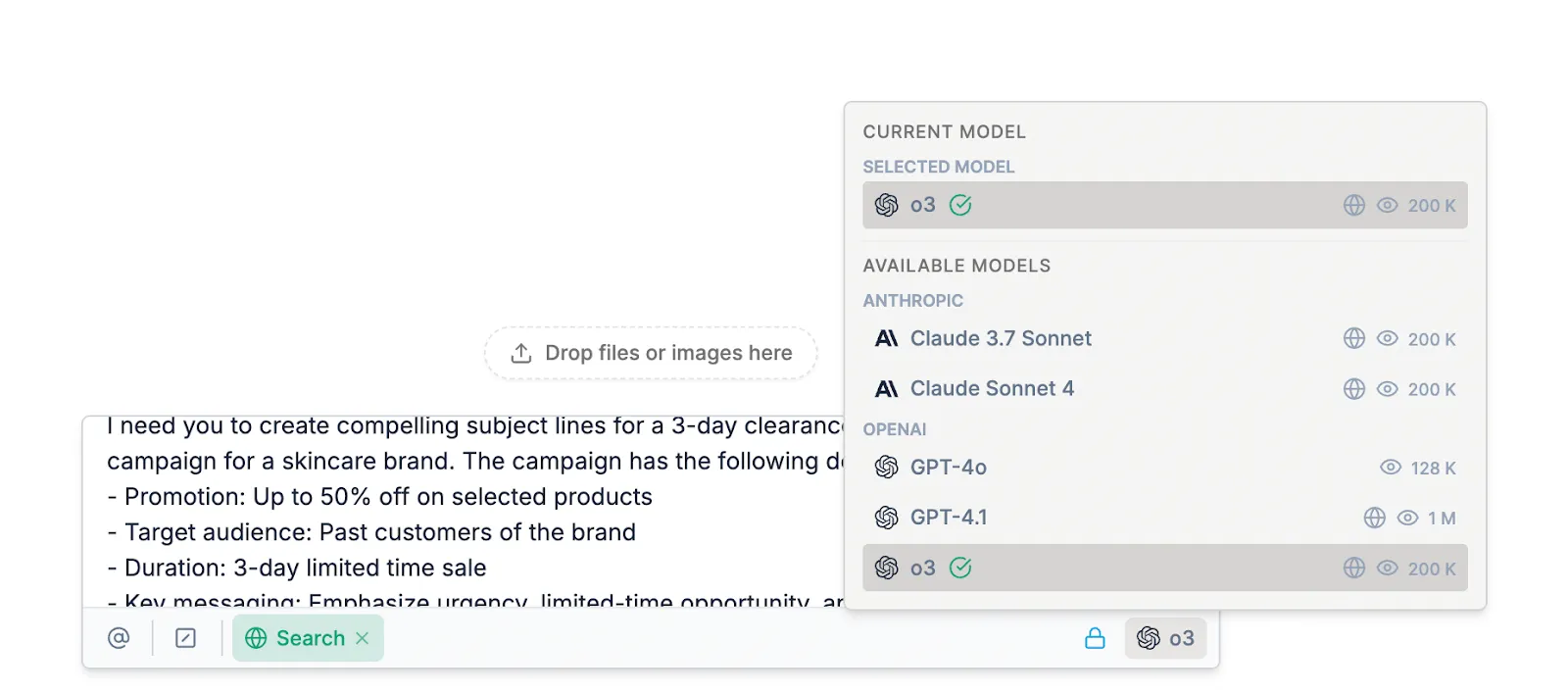Click eye icon on Claude 3.7 Sonnet row

click(x=1388, y=338)
